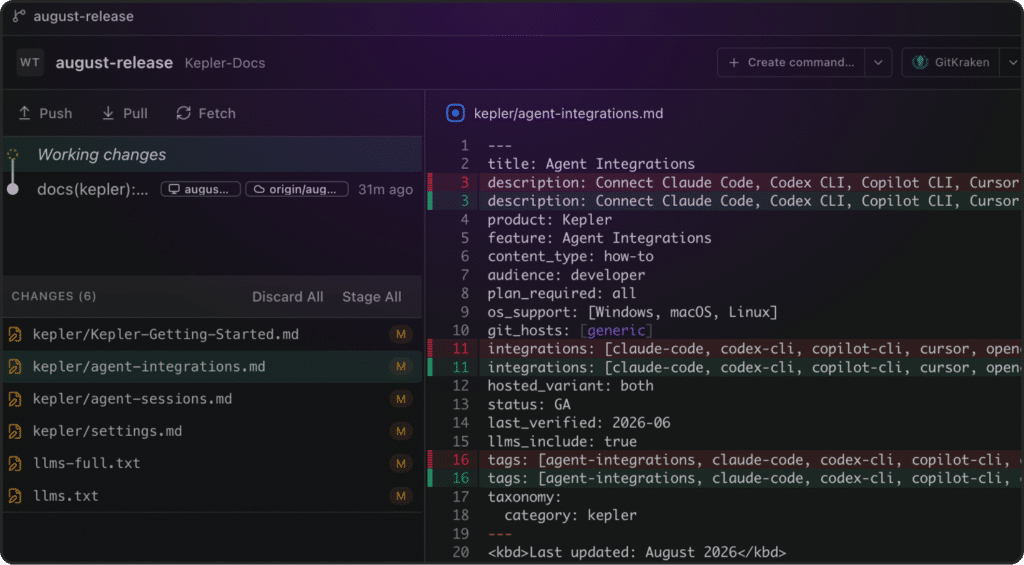Push changes to remote
Viewport: 1024px width, 565px height.
coord(45,113)
